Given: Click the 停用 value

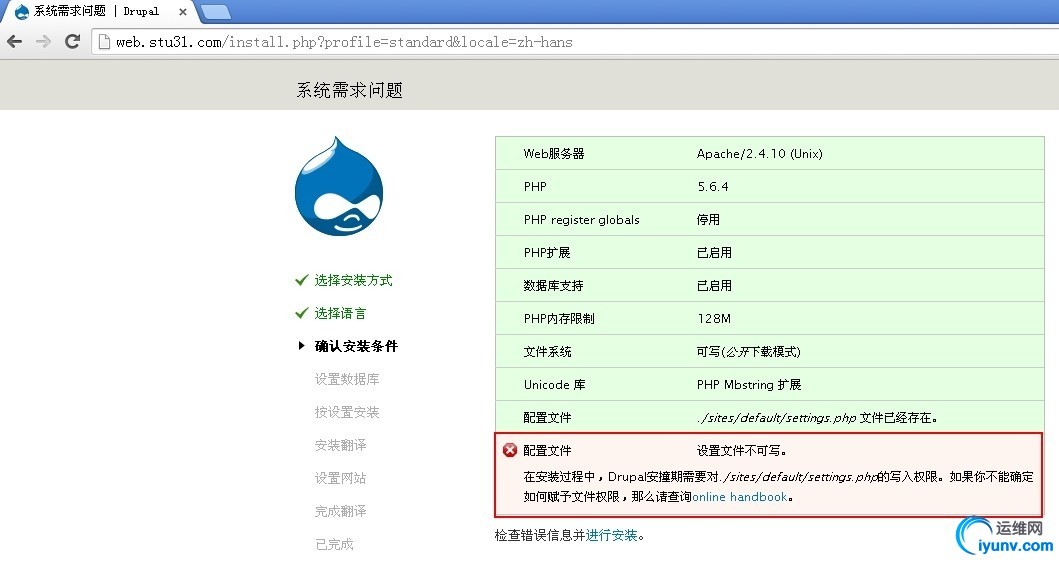Looking at the screenshot, I should pyautogui.click(x=708, y=220).
